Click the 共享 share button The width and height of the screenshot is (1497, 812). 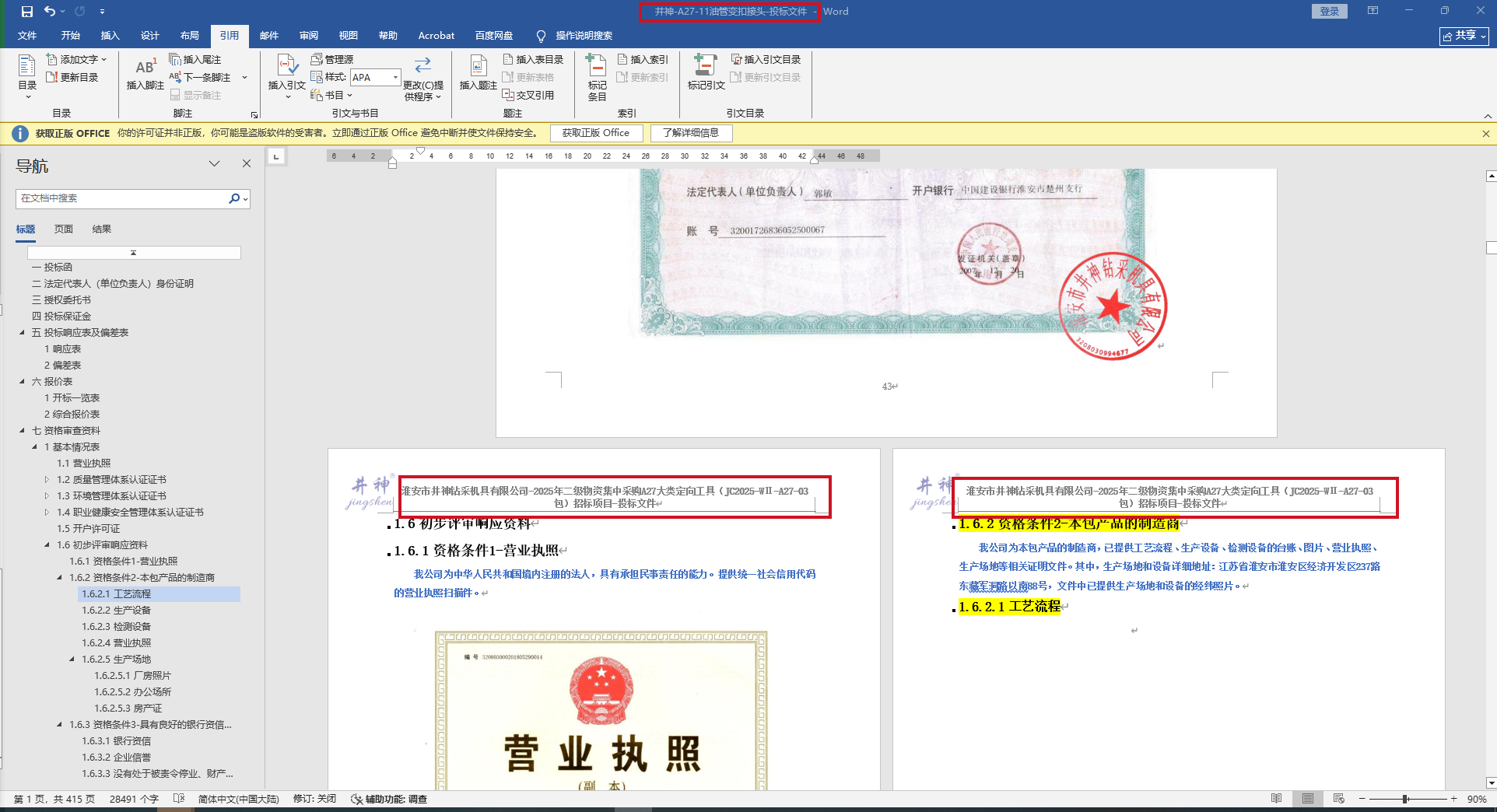pos(1464,36)
